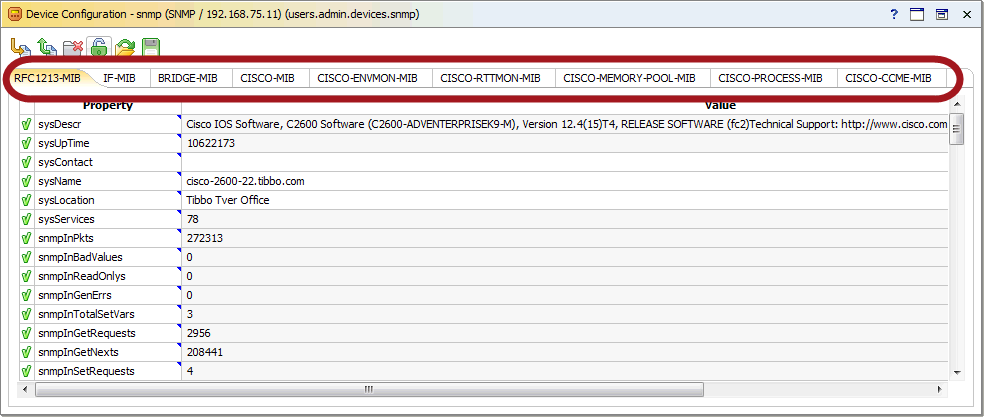This screenshot has width=984, height=417.
Task: Click the import toolbar icon with yellow arrow
Action: [21, 48]
